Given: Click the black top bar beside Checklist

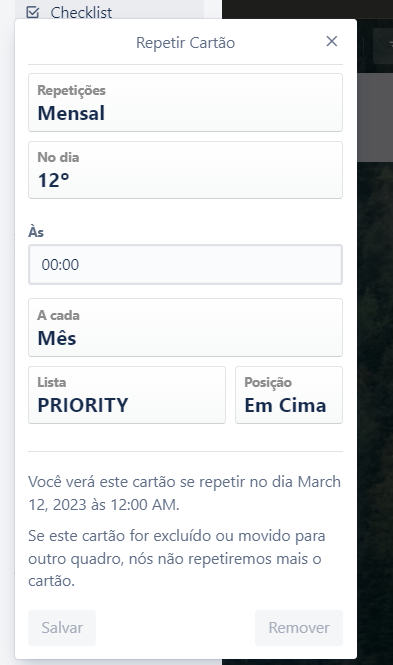Looking at the screenshot, I should point(307,9).
